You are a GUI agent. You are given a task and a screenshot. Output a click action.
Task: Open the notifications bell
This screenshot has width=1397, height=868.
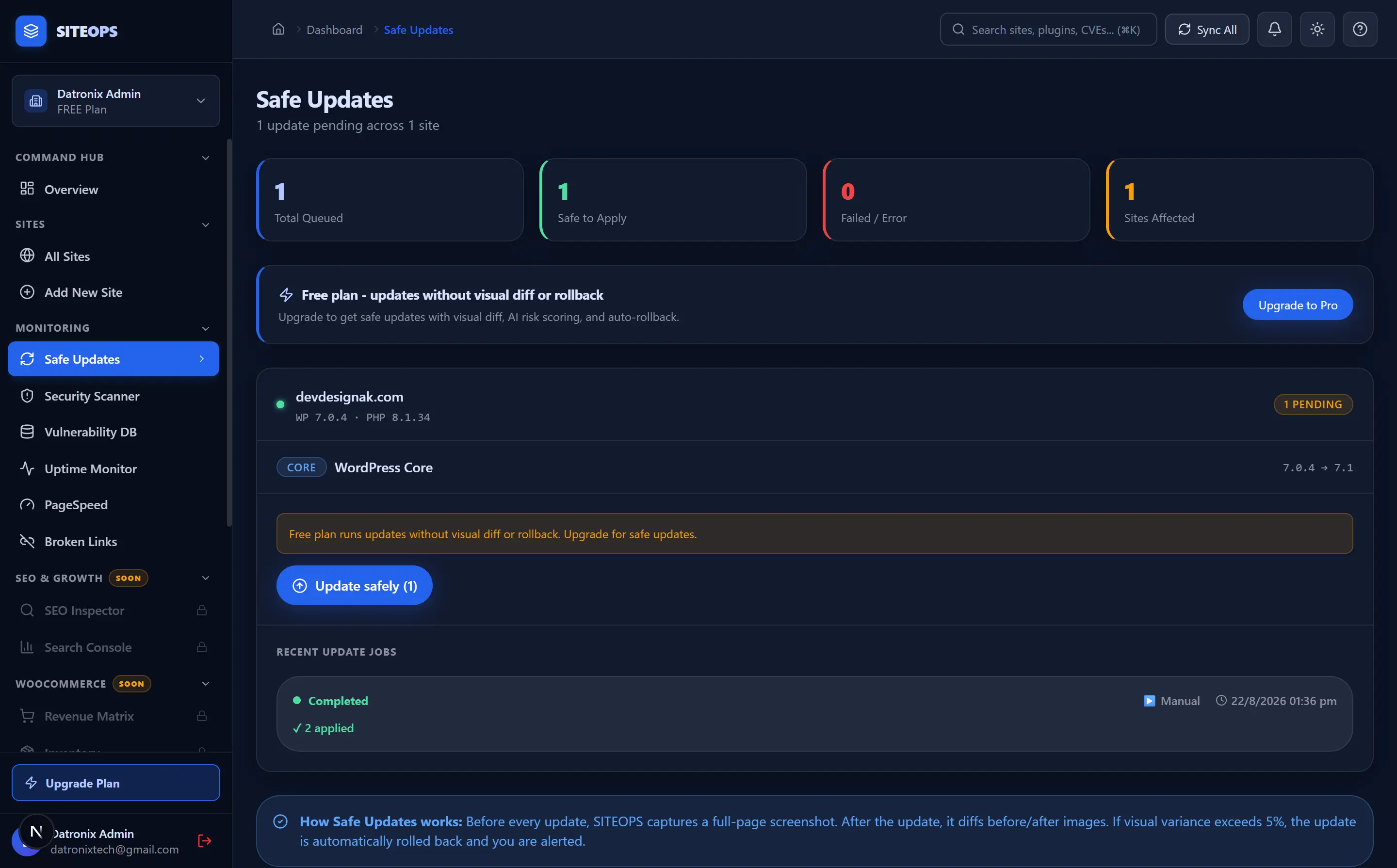tap(1274, 29)
